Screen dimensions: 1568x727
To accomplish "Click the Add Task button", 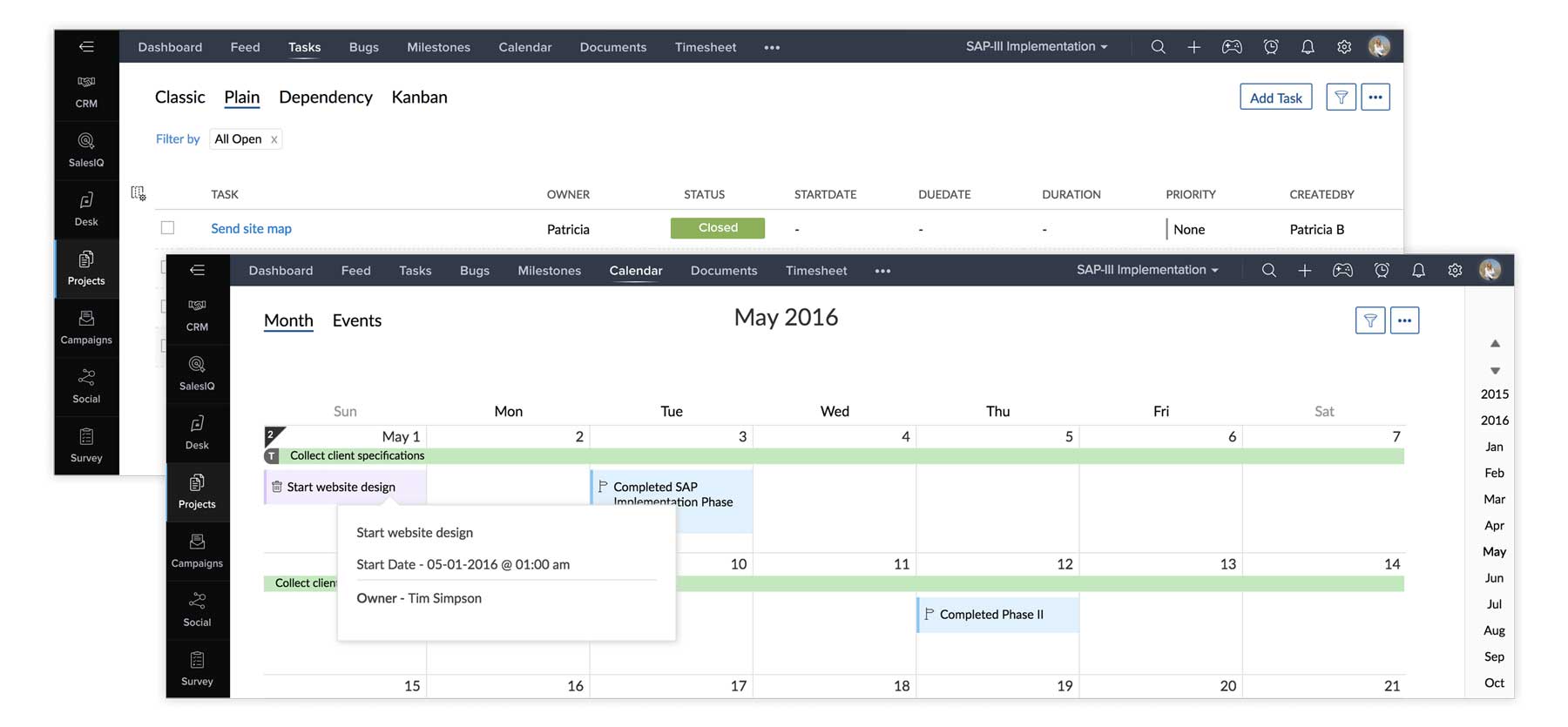I will tap(1275, 98).
